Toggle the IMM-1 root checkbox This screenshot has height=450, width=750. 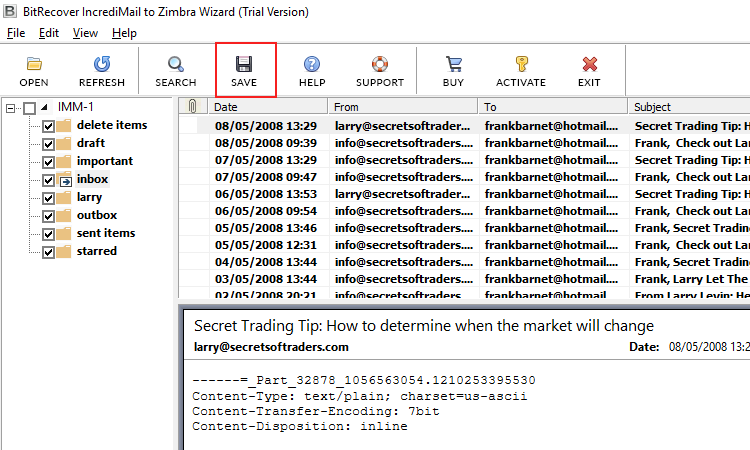29,108
